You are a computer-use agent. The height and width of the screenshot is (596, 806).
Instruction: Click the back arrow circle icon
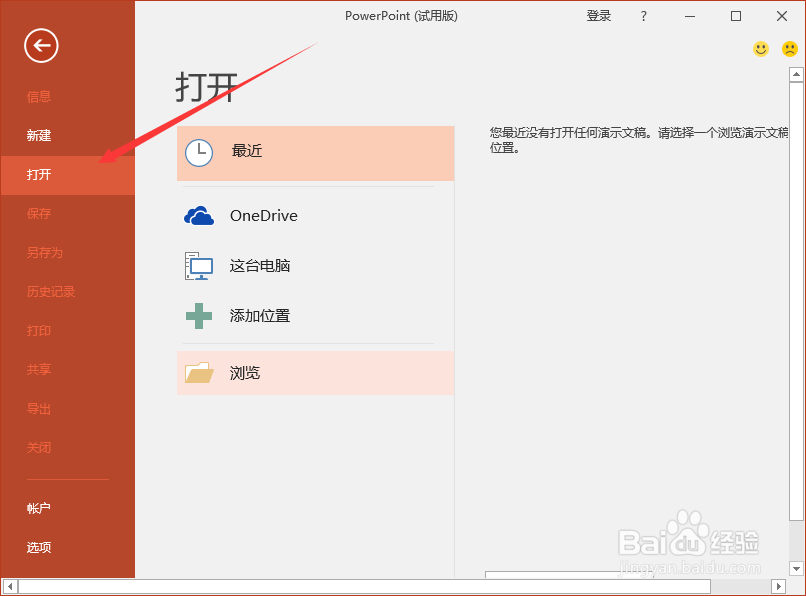click(41, 46)
